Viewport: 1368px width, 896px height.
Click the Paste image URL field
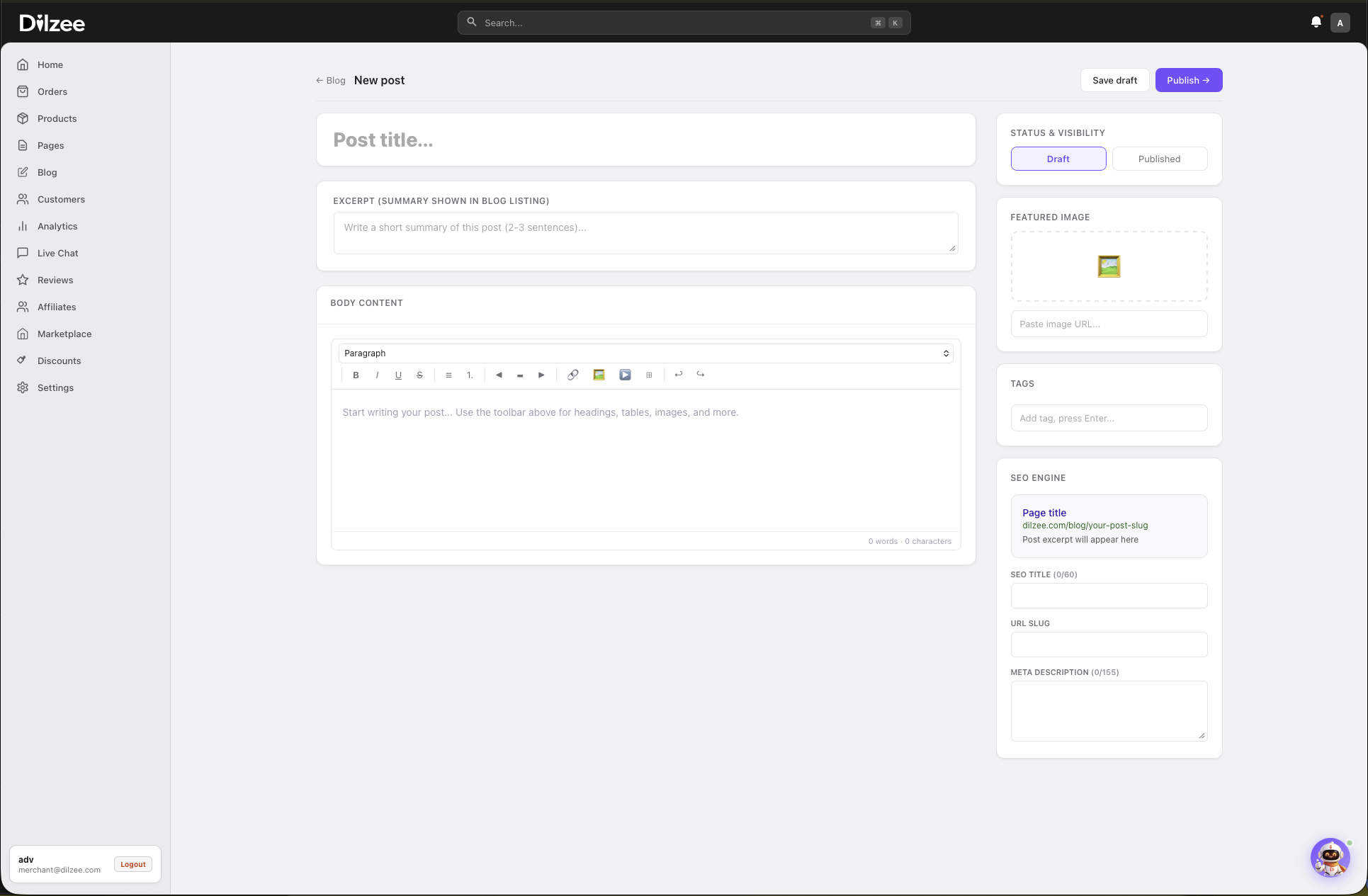[1109, 324]
